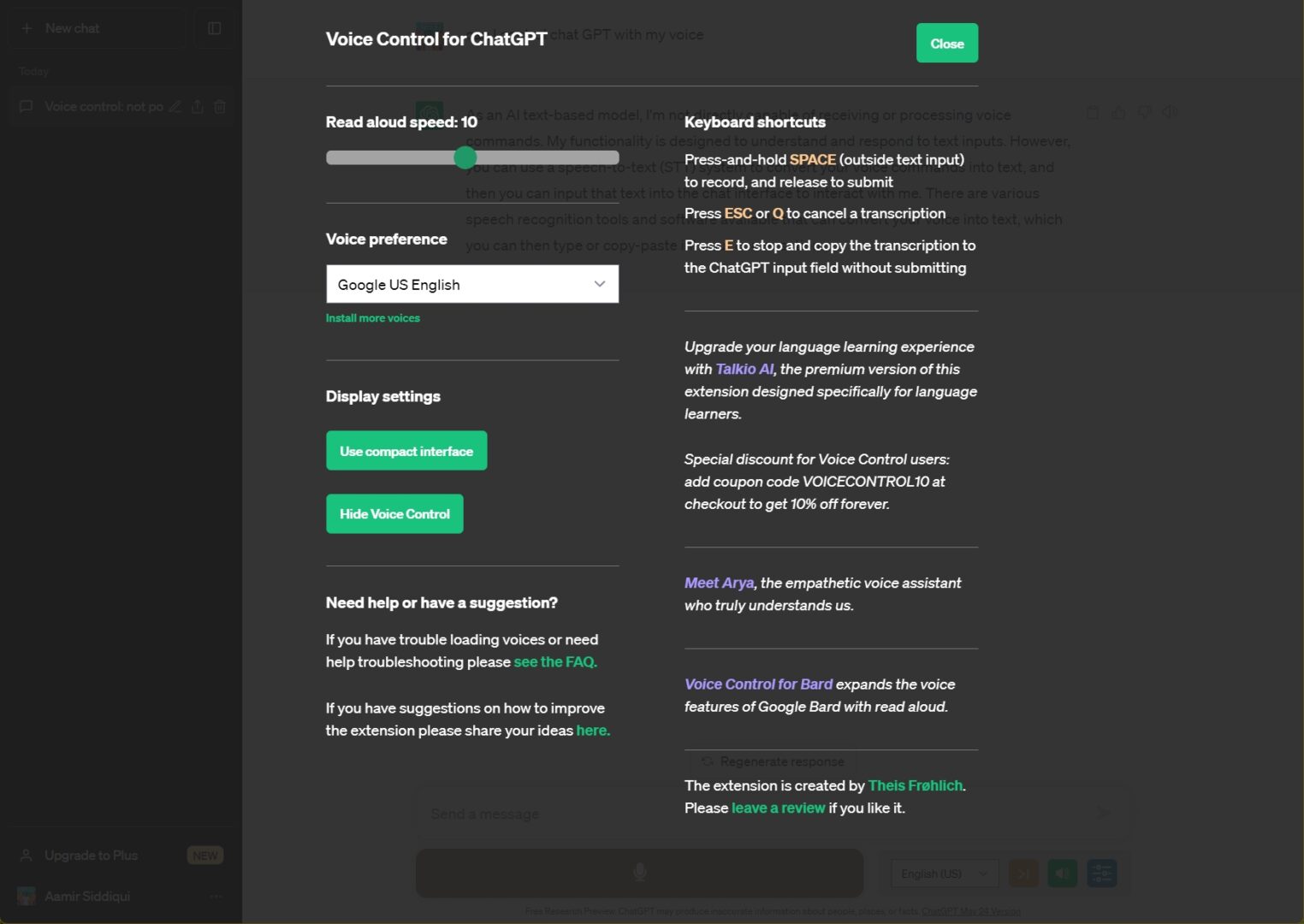Click the blue voice settings sliders icon
This screenshot has height=924, width=1304.
(1101, 874)
